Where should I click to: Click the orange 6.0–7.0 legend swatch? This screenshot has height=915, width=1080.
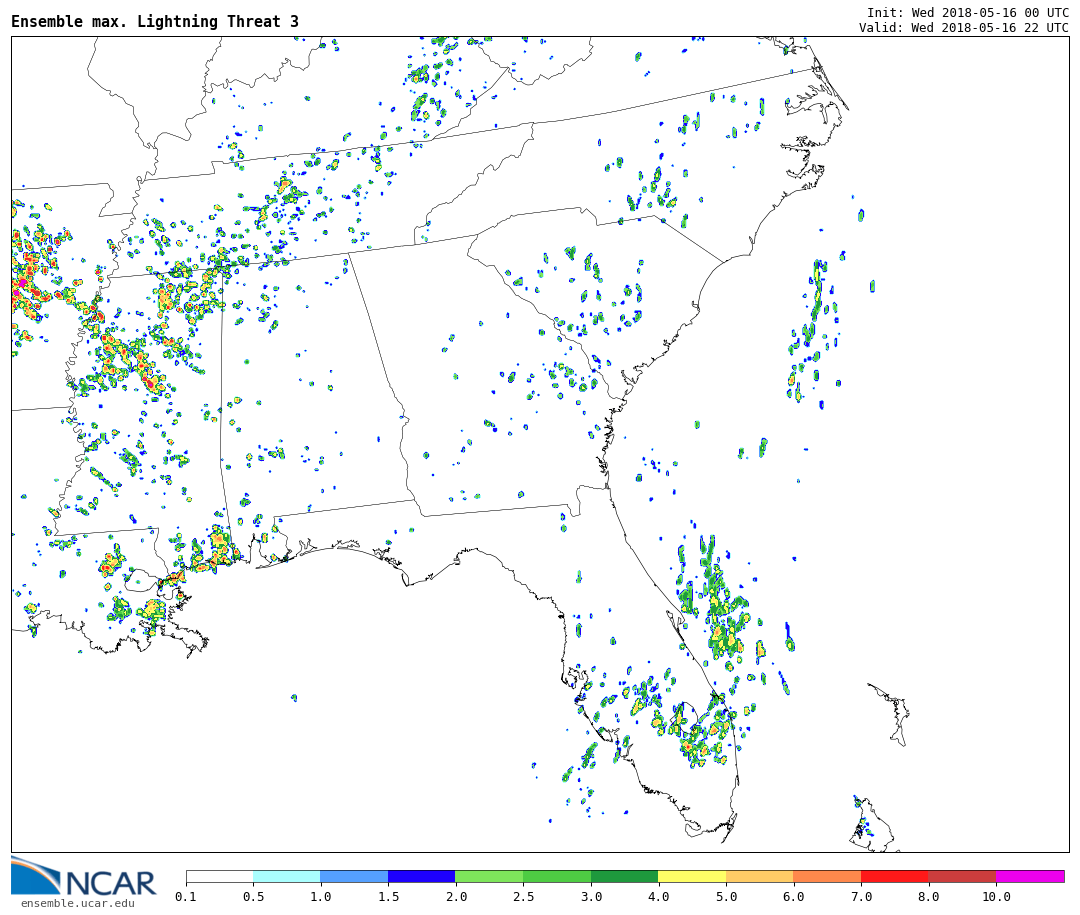[x=826, y=876]
